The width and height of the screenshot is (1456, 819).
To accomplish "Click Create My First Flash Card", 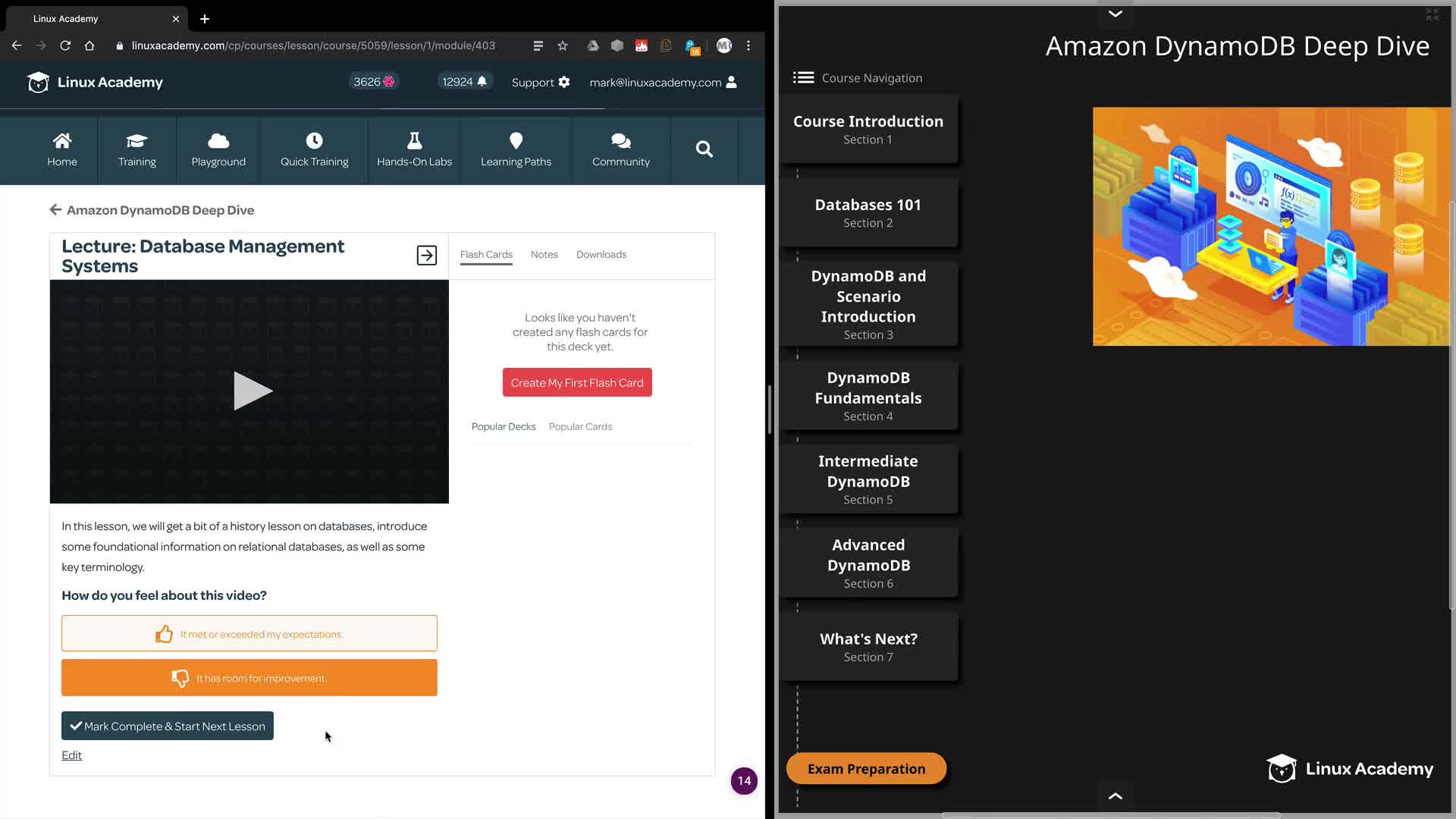I will 577,383.
